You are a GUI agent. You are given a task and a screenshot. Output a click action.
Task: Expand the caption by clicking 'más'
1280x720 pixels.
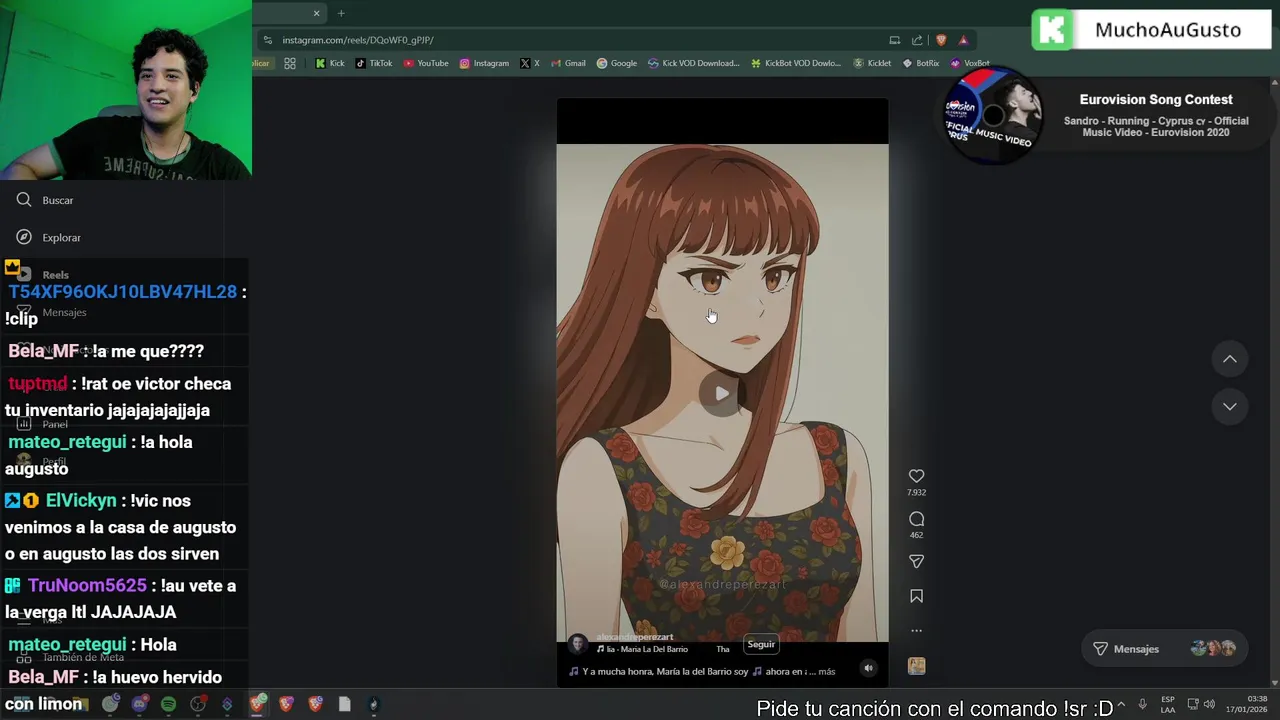(x=826, y=671)
